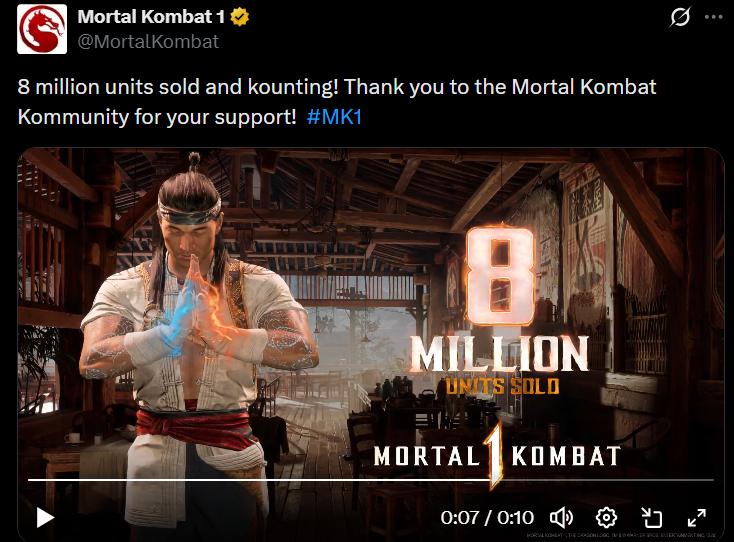The image size is (734, 542).
Task: Click the 0:07 / 0:10 time display
Action: pos(487,518)
